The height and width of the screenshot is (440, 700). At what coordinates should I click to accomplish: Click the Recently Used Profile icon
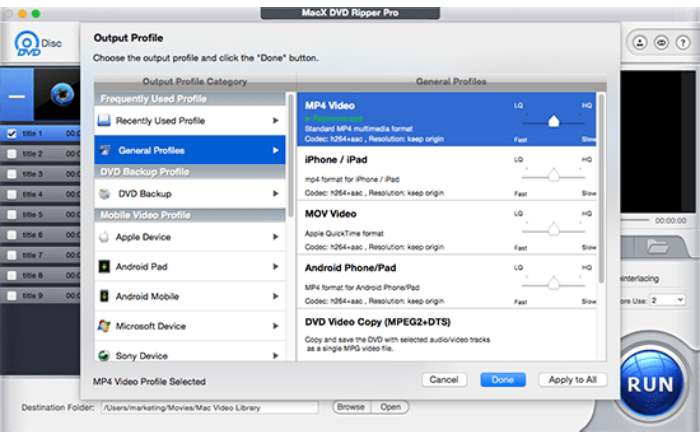104,120
